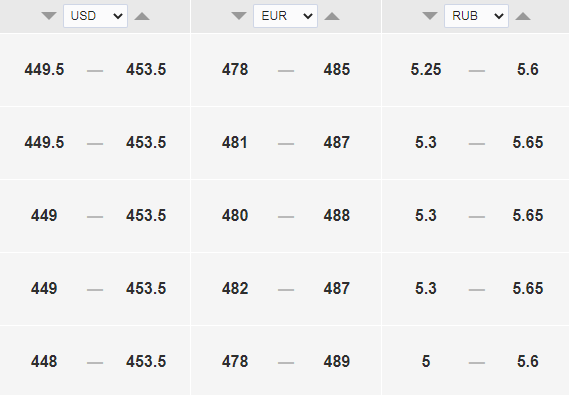This screenshot has height=395, width=569.
Task: Sort USD column descending with down arrow
Action: coord(49,16)
